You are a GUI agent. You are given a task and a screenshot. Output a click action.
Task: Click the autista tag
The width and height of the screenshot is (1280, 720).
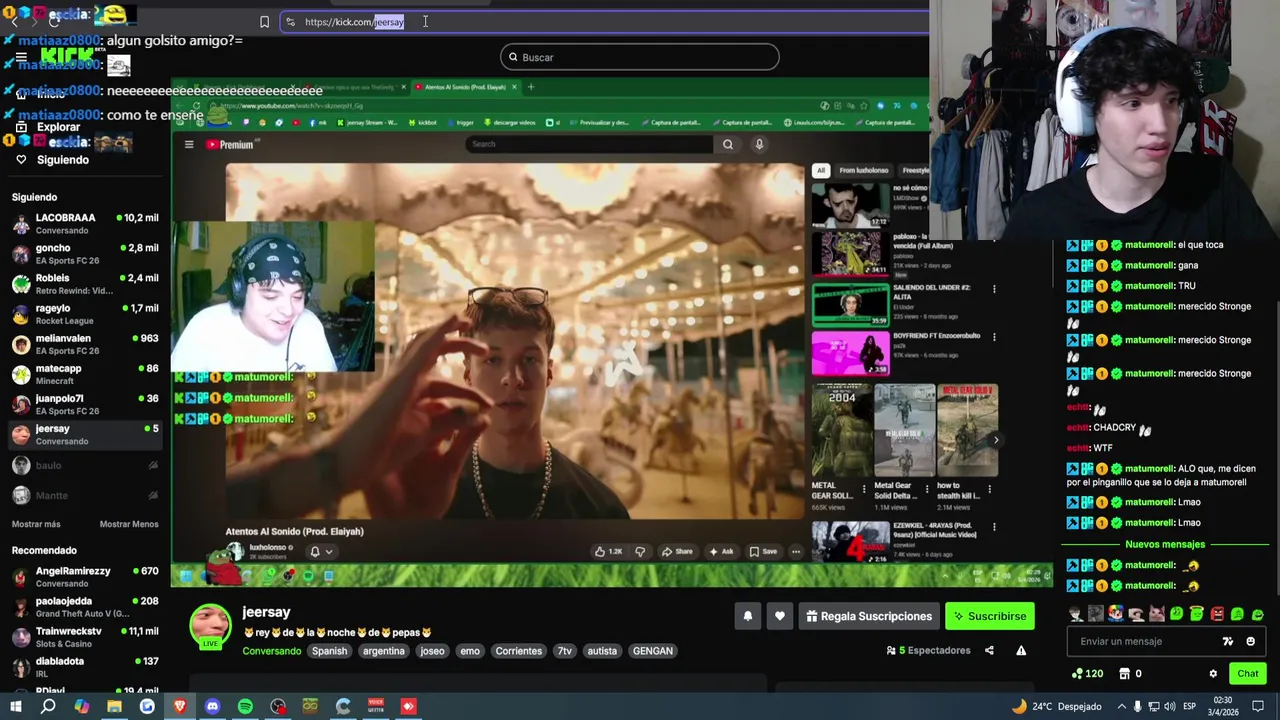click(x=602, y=651)
